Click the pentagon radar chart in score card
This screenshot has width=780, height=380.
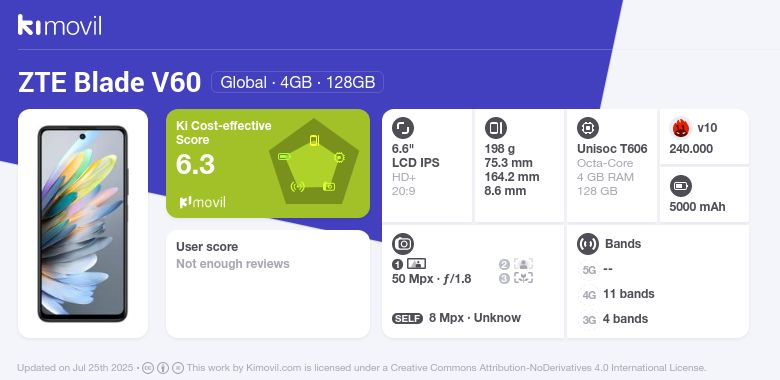click(314, 162)
